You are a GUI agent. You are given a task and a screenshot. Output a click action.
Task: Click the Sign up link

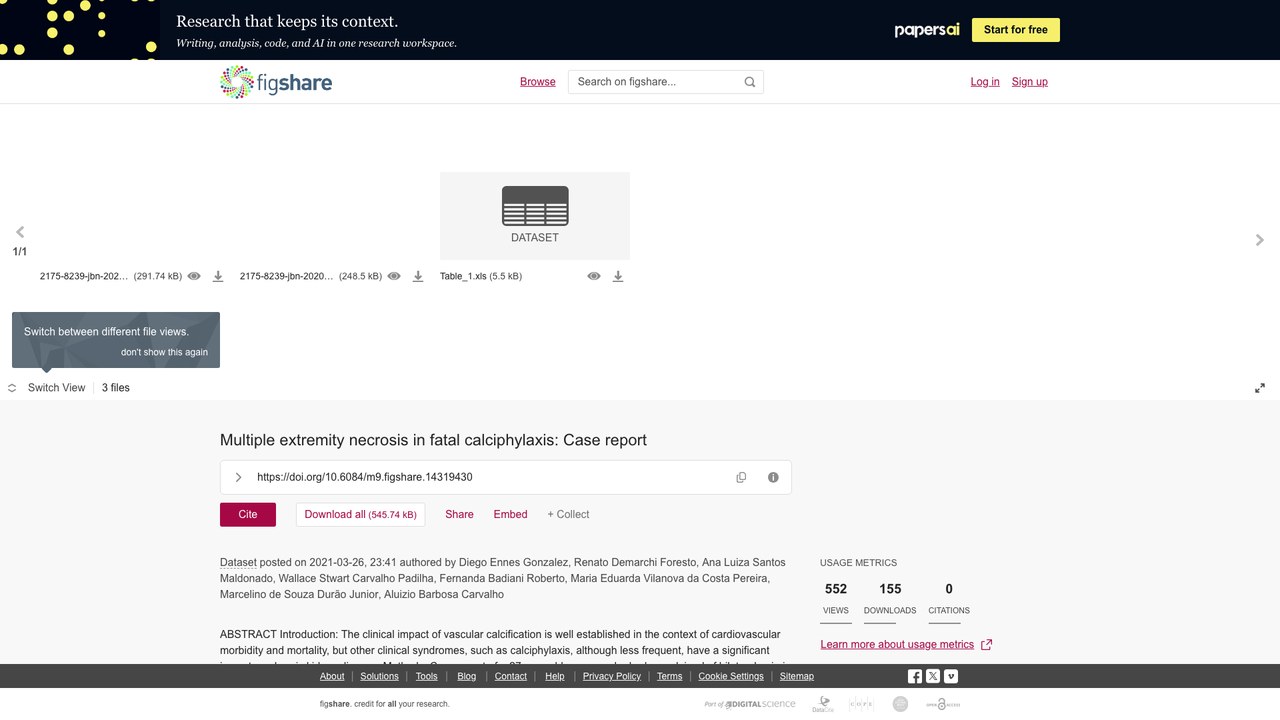(1030, 82)
